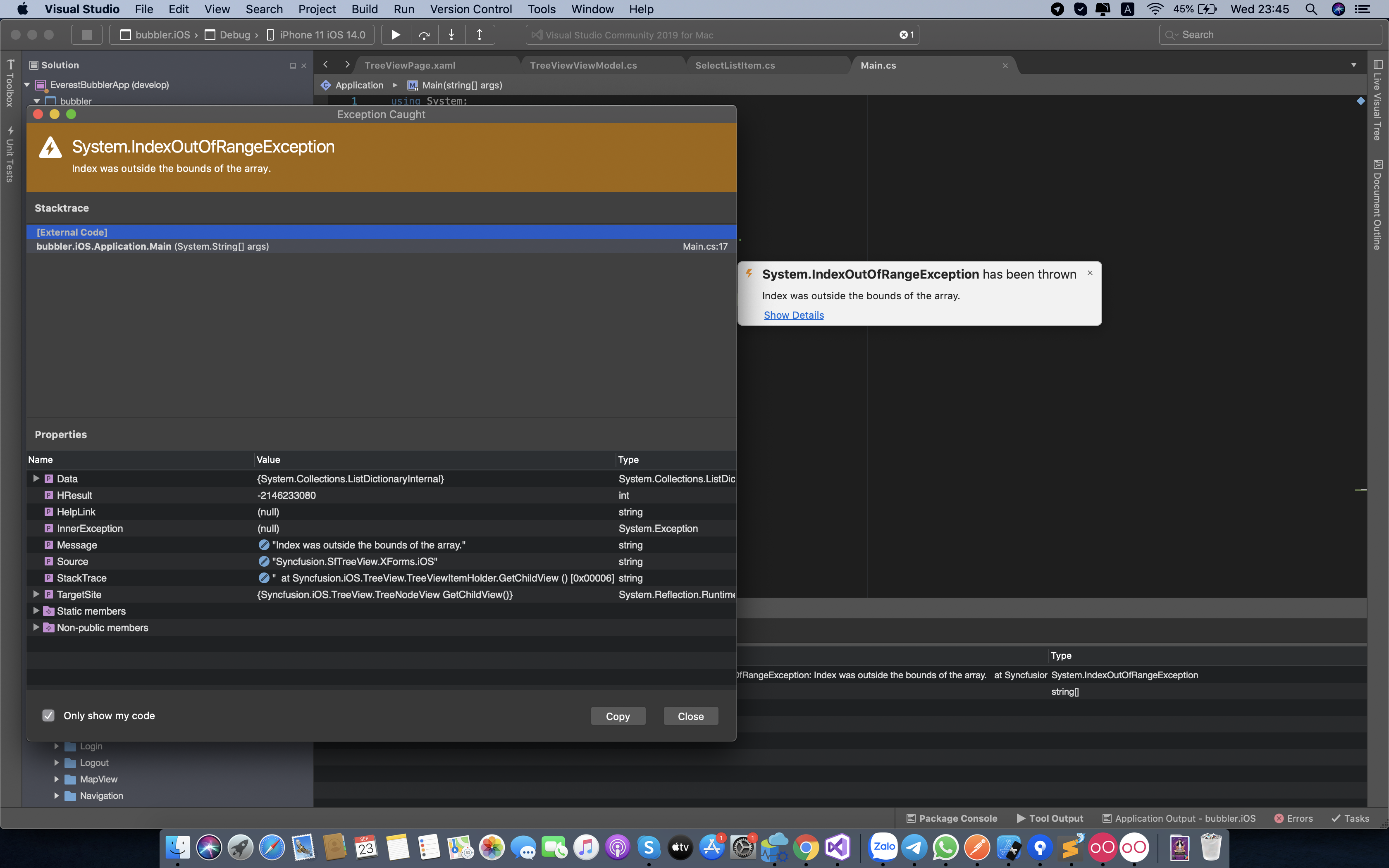Expand the Navigation folder
The width and height of the screenshot is (1389, 868).
56,796
